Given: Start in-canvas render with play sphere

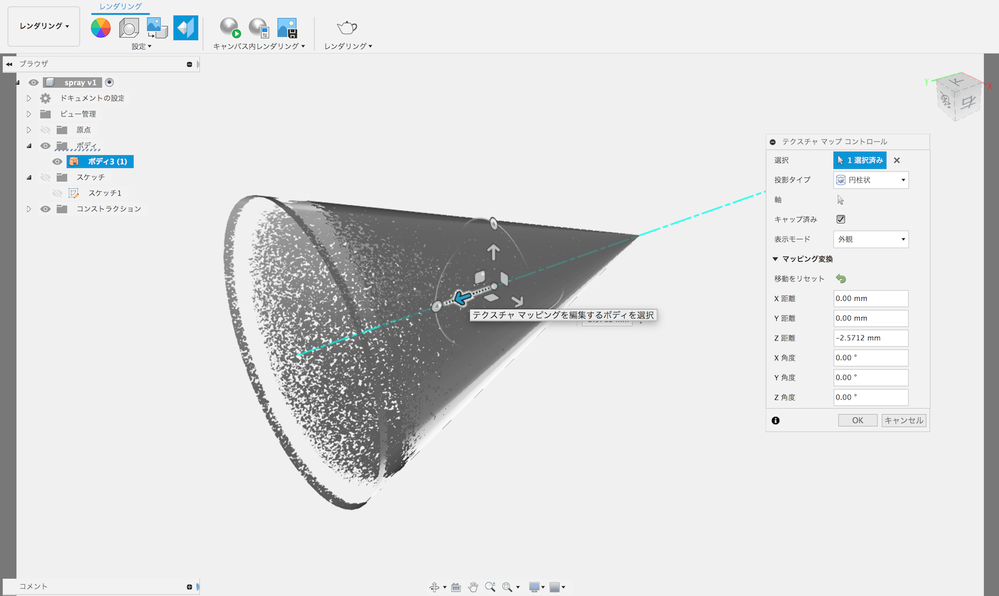Looking at the screenshot, I should [x=230, y=27].
